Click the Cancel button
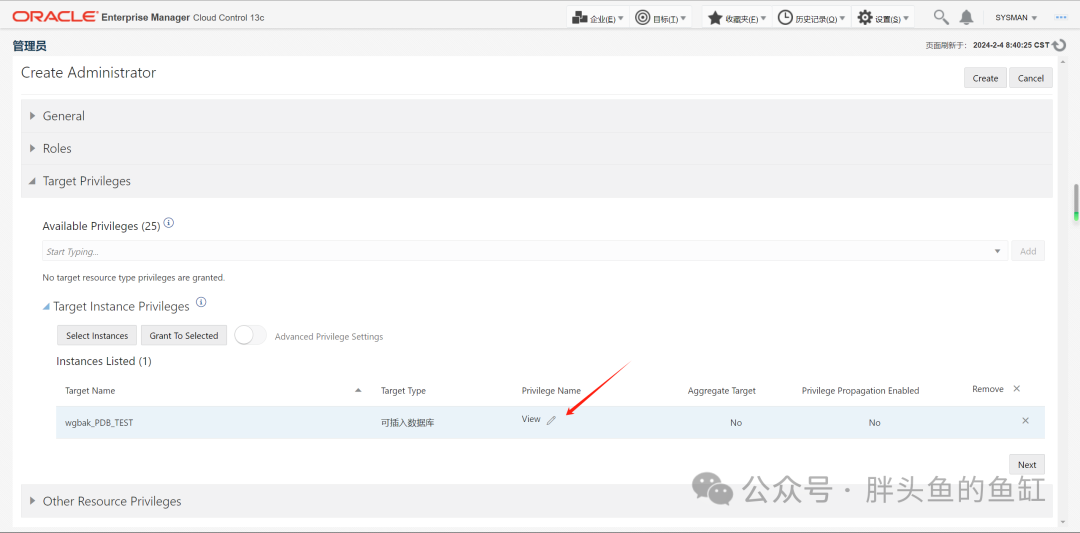The width and height of the screenshot is (1080, 533). pos(1030,78)
